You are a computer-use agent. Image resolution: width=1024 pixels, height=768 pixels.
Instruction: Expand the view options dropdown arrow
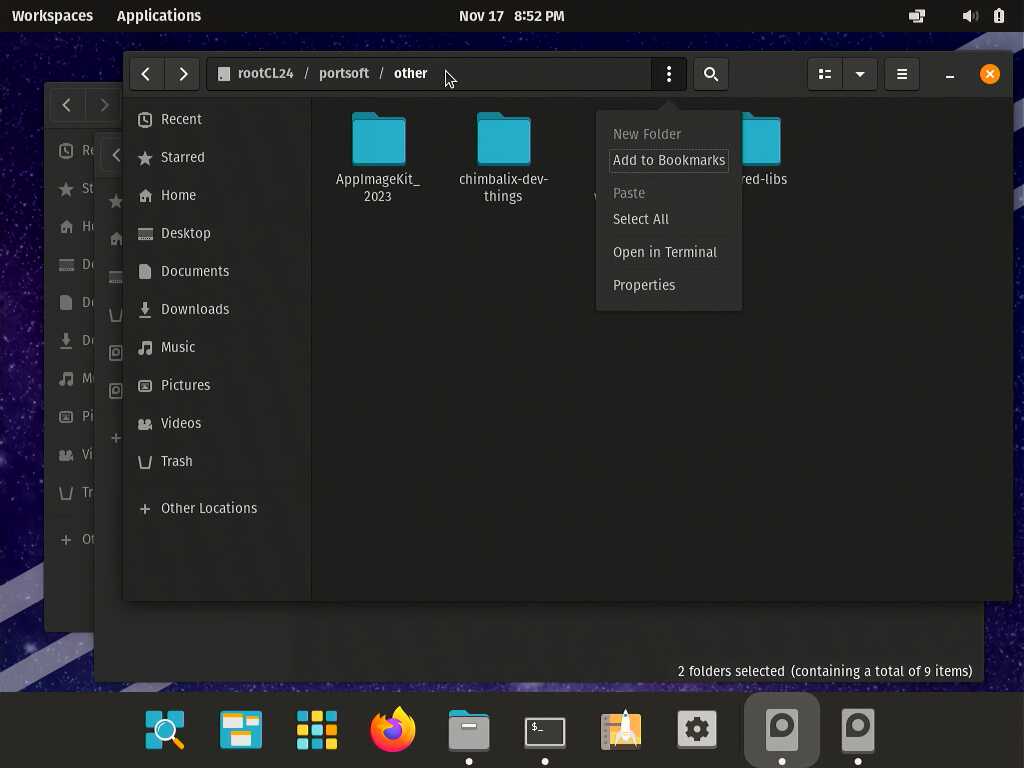coord(860,74)
